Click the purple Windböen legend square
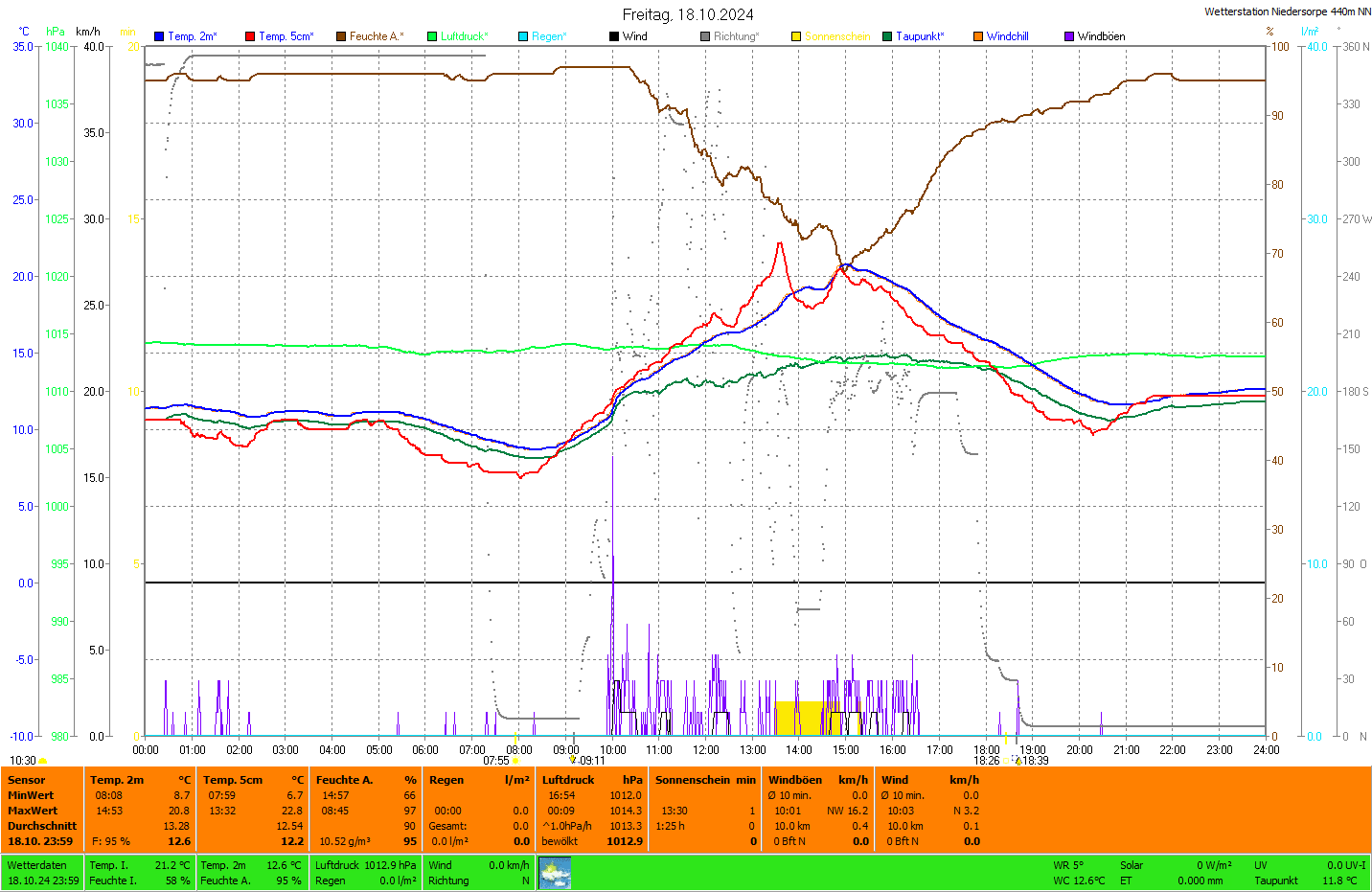The width and height of the screenshot is (1372, 892). [1069, 36]
